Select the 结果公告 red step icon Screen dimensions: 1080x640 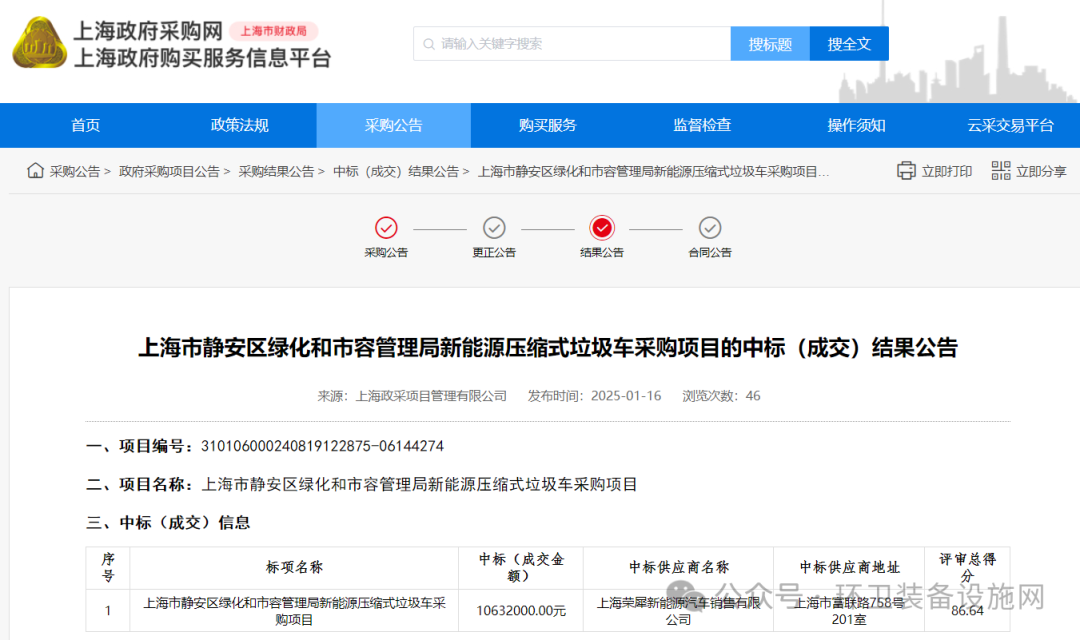[602, 227]
